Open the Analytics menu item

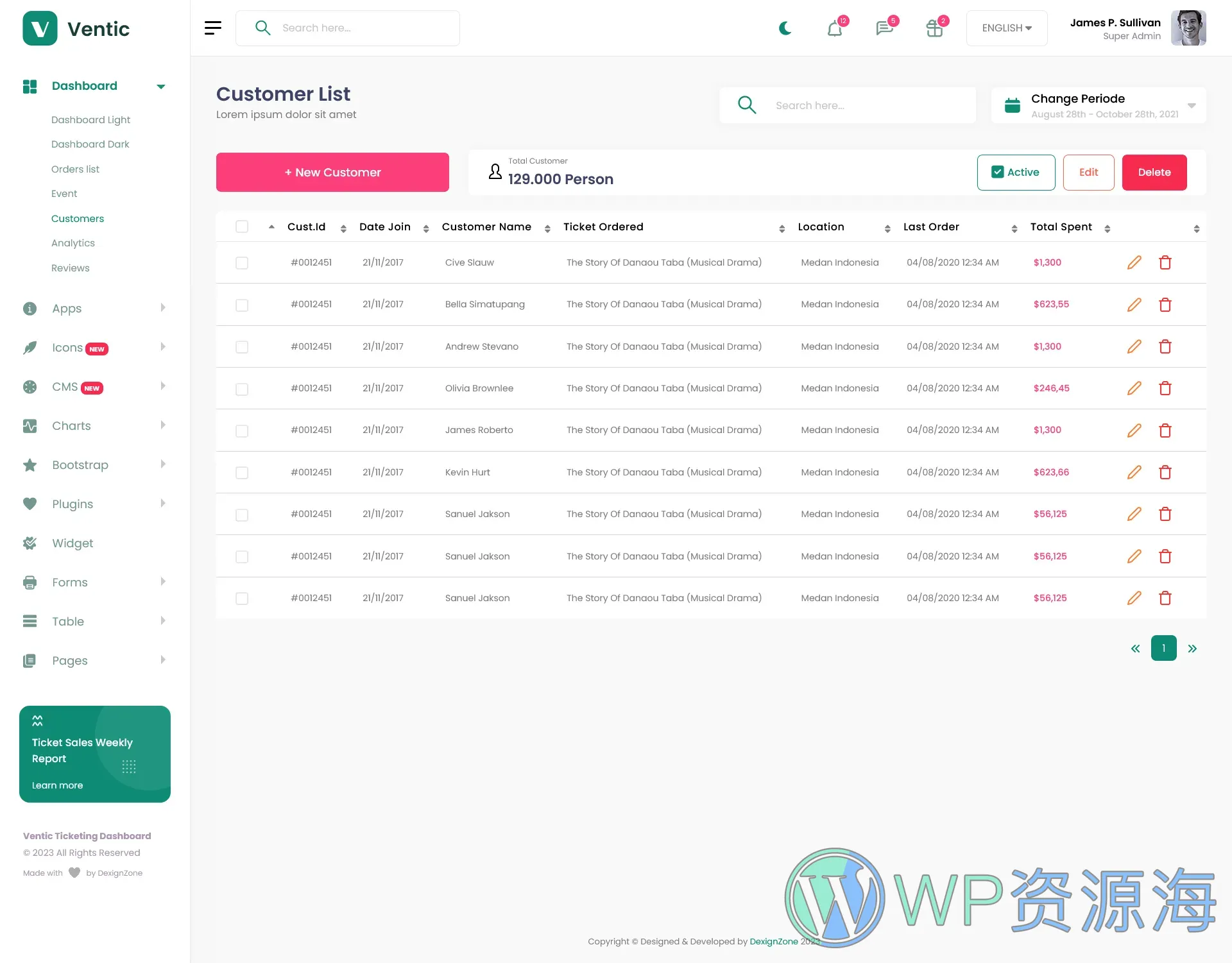tap(73, 243)
